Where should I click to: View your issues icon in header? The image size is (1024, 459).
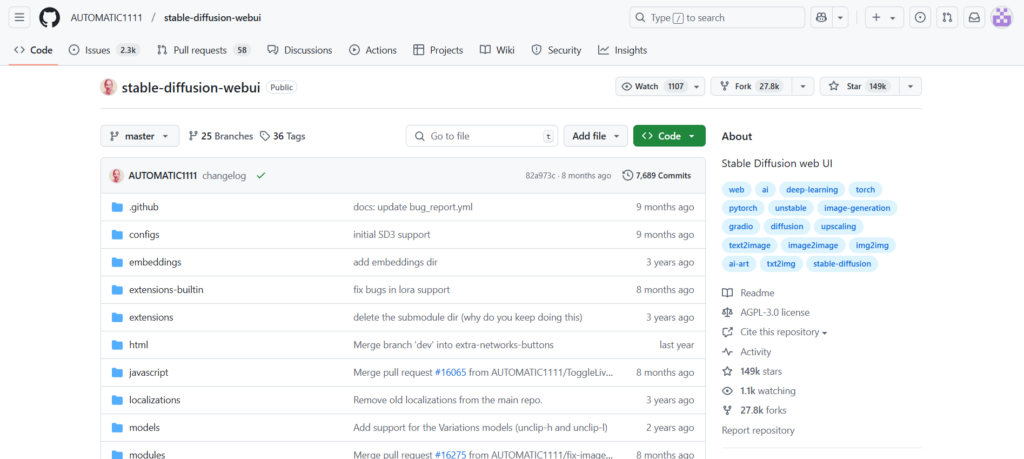[x=920, y=18]
